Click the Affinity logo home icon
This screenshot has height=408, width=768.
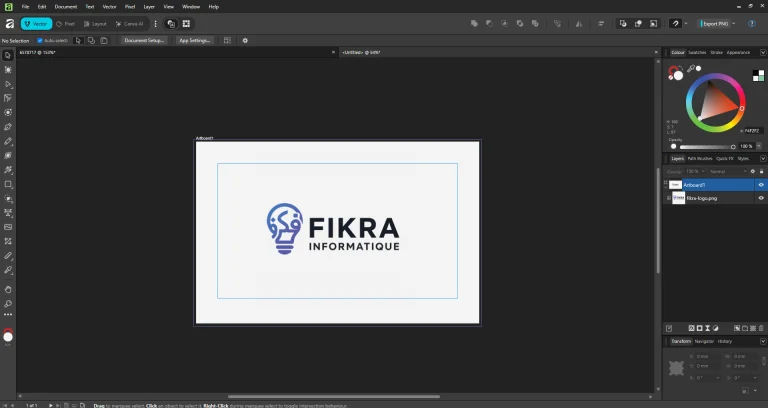[x=9, y=24]
